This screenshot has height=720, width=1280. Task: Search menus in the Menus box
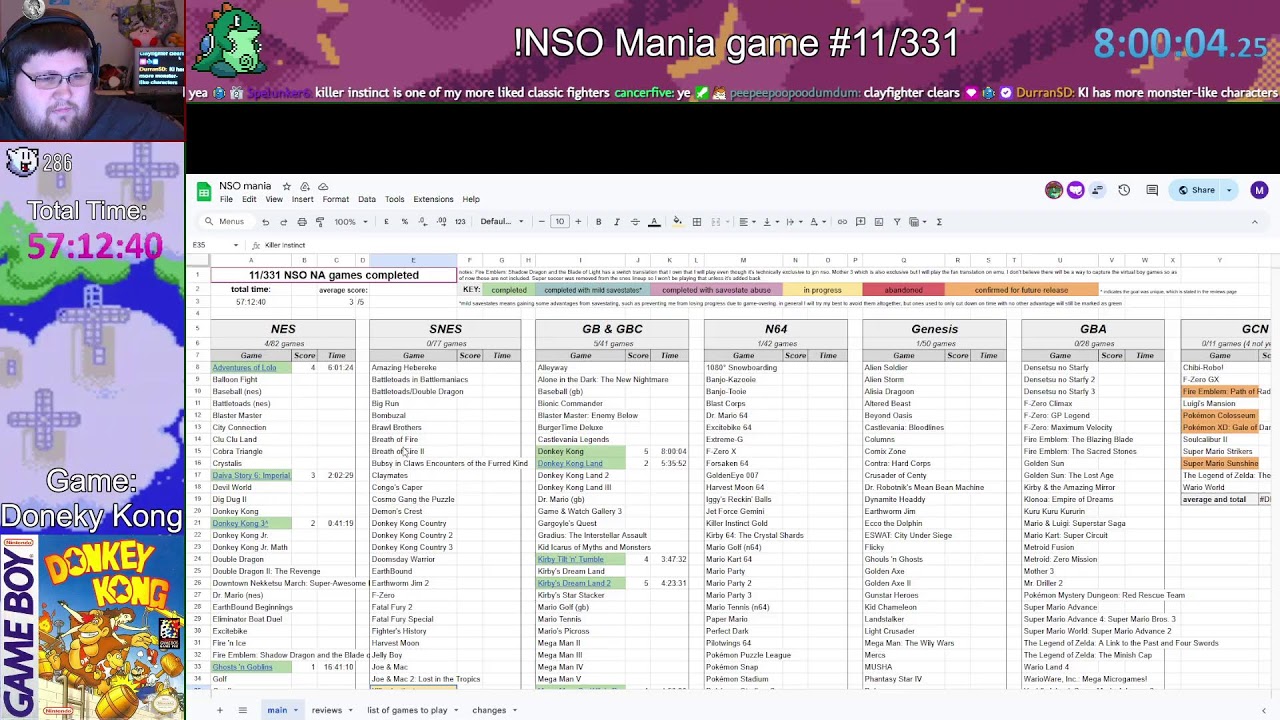tap(225, 222)
